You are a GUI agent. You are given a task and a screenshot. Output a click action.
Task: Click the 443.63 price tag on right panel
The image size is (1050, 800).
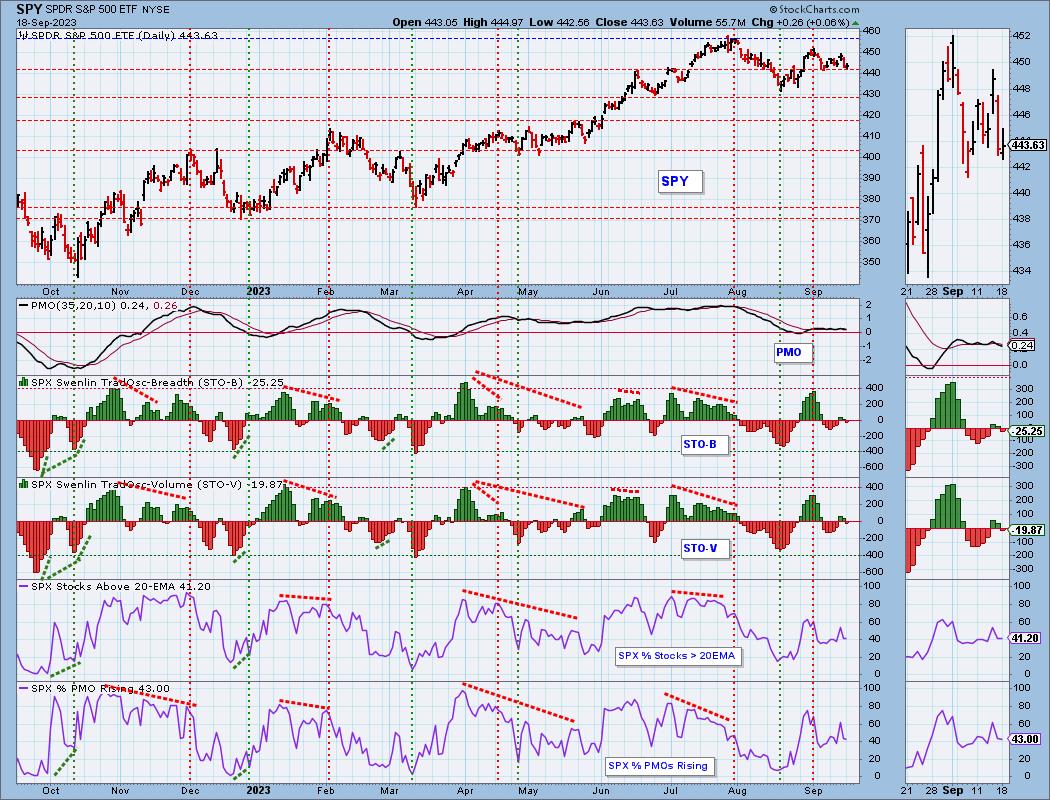coord(1028,145)
